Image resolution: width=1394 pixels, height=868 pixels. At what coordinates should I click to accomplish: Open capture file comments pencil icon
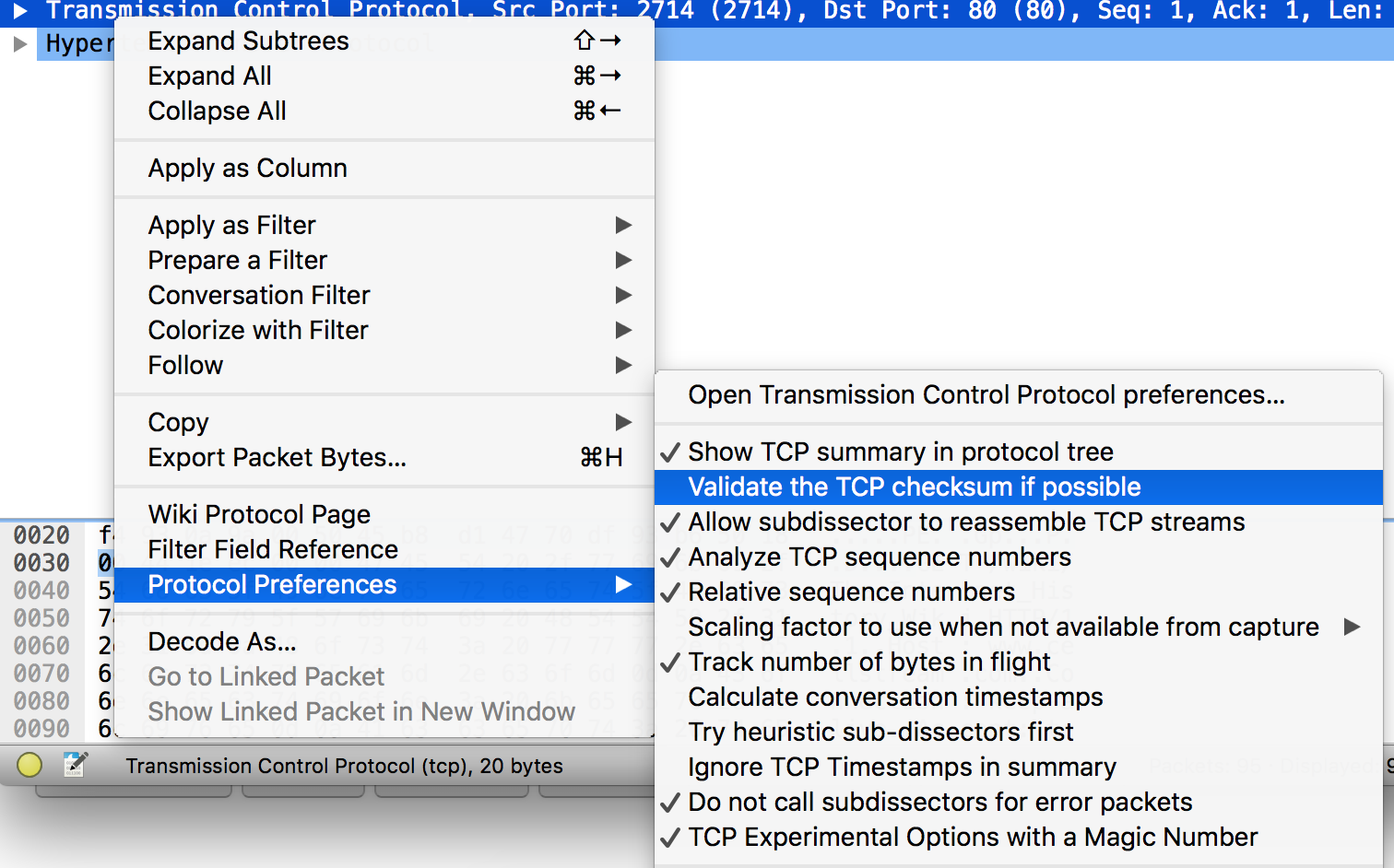click(x=76, y=765)
